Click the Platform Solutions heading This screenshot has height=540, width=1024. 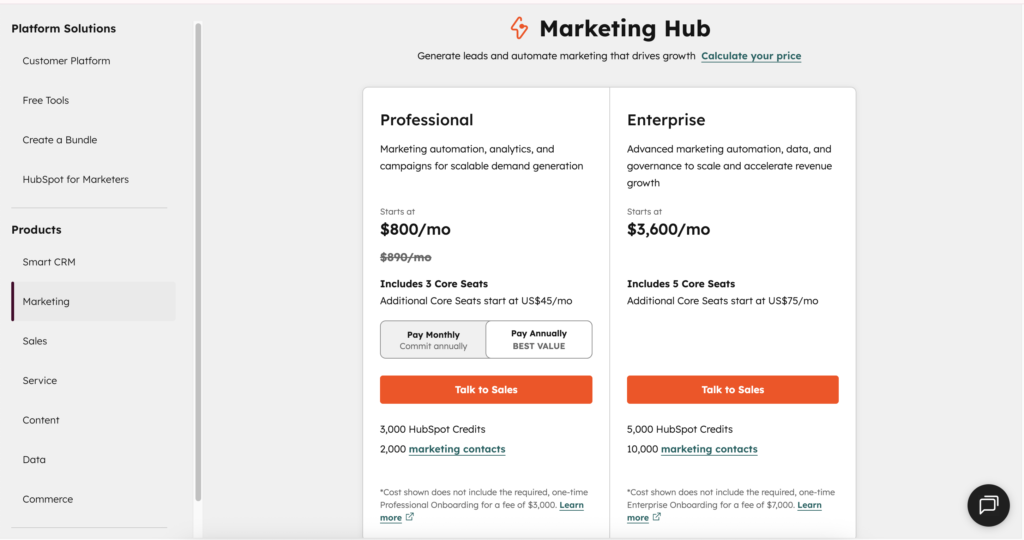coord(63,29)
